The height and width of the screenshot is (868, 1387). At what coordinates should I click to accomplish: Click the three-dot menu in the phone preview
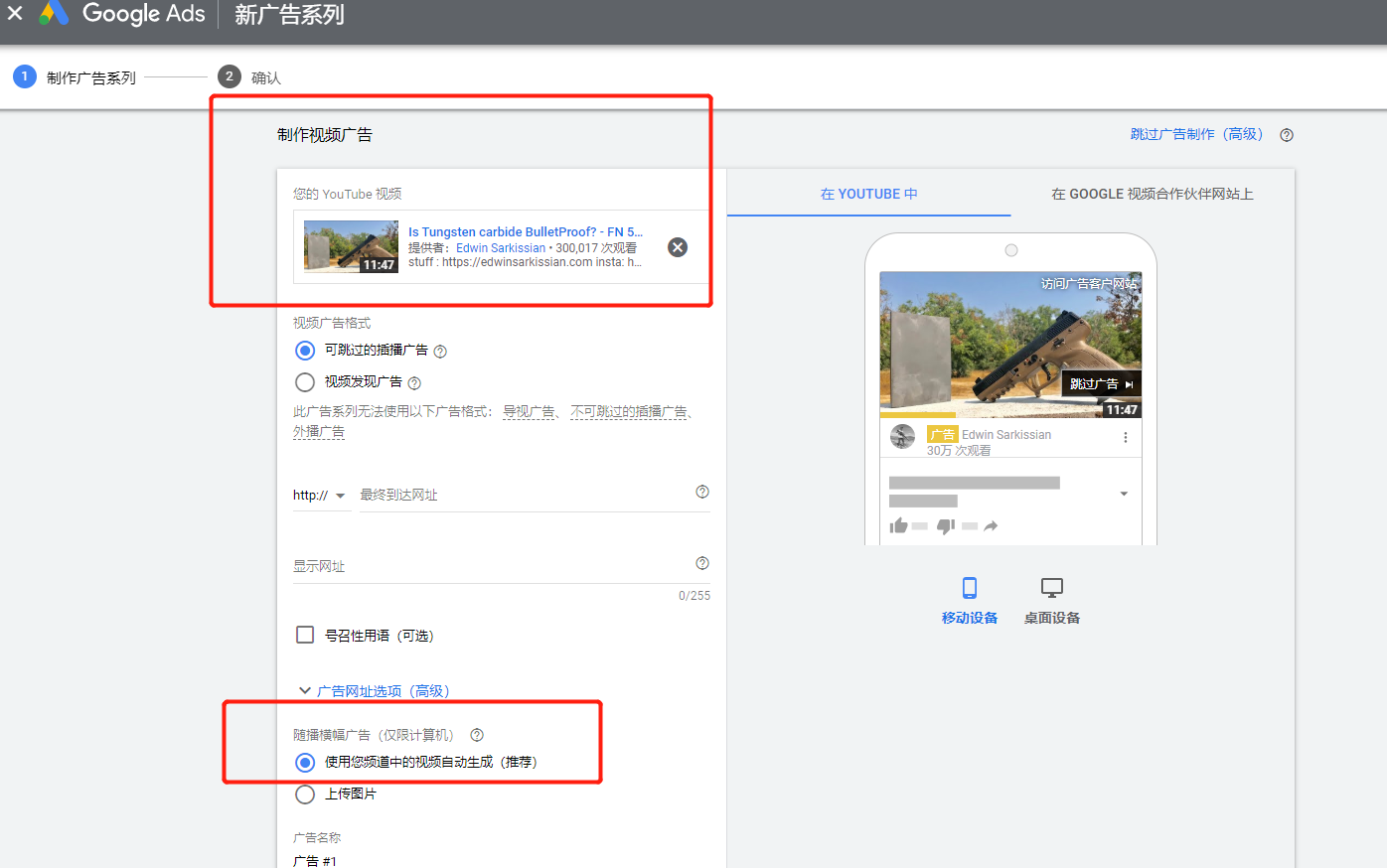click(x=1125, y=437)
